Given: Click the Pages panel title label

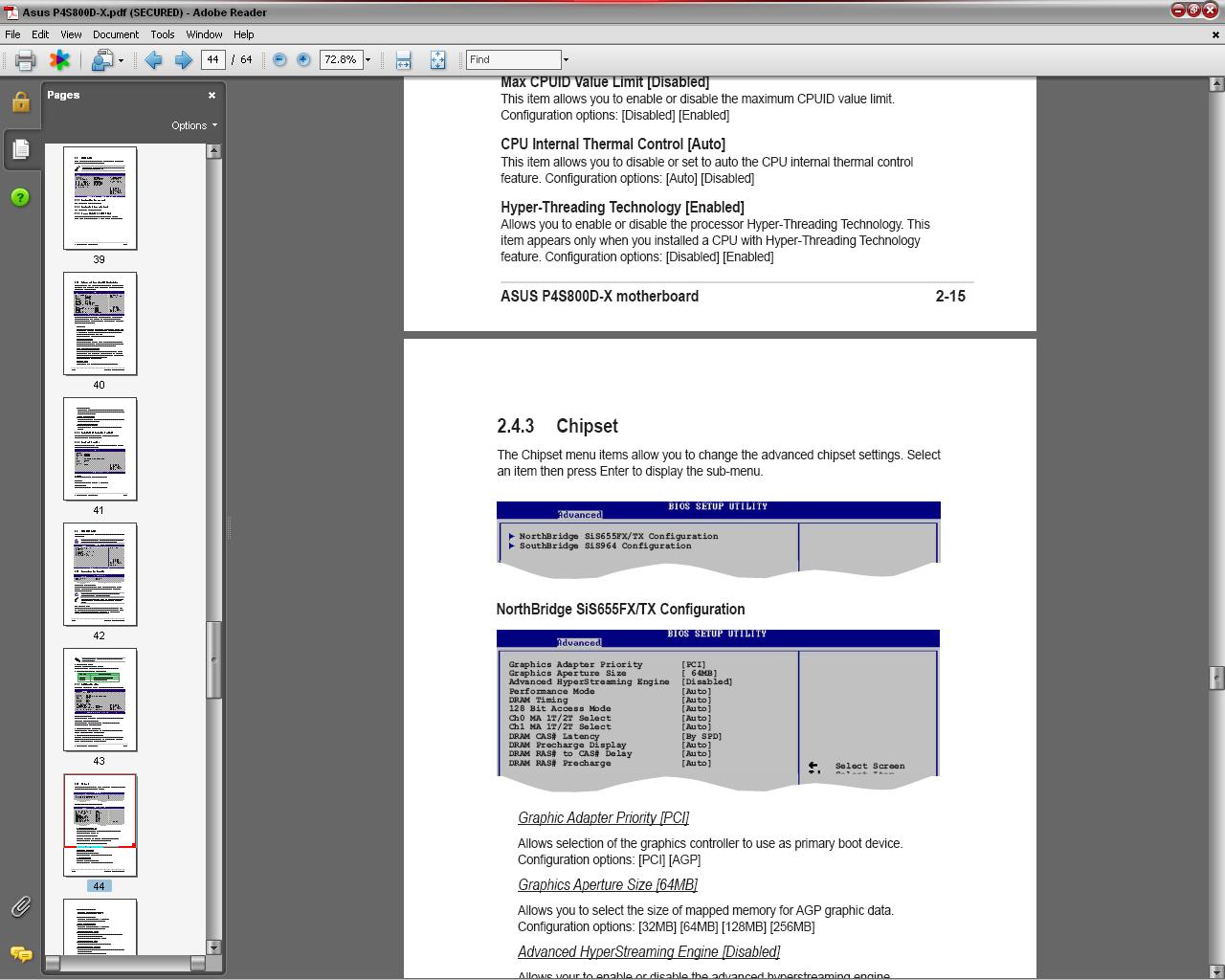Looking at the screenshot, I should [63, 96].
